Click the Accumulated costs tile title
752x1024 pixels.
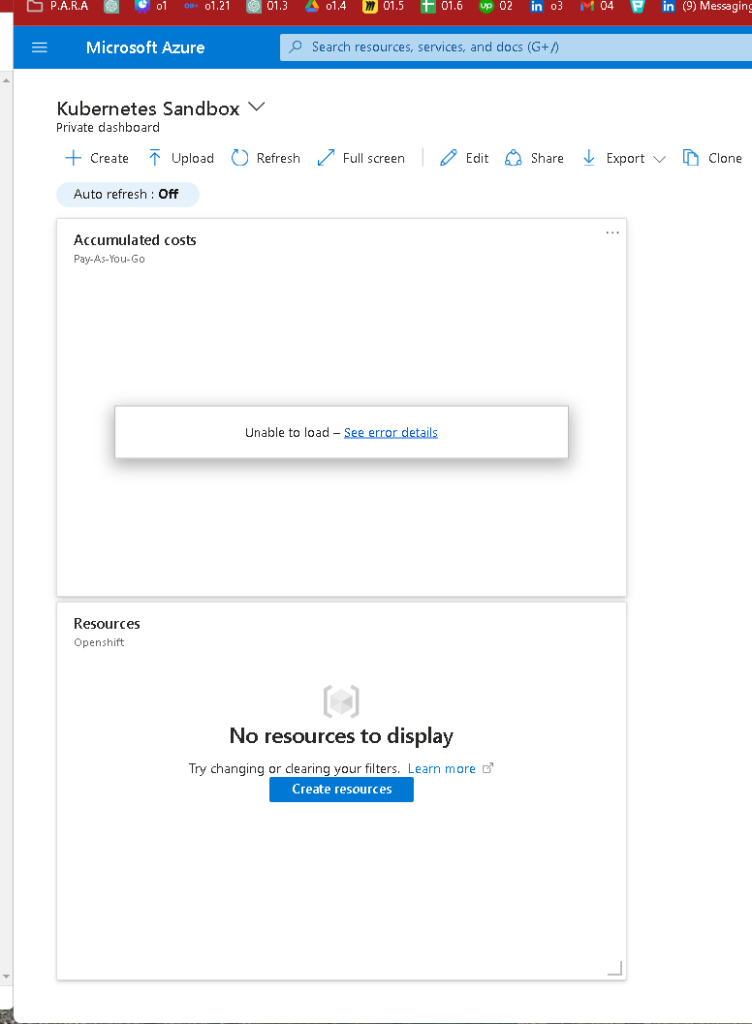pyautogui.click(x=134, y=240)
